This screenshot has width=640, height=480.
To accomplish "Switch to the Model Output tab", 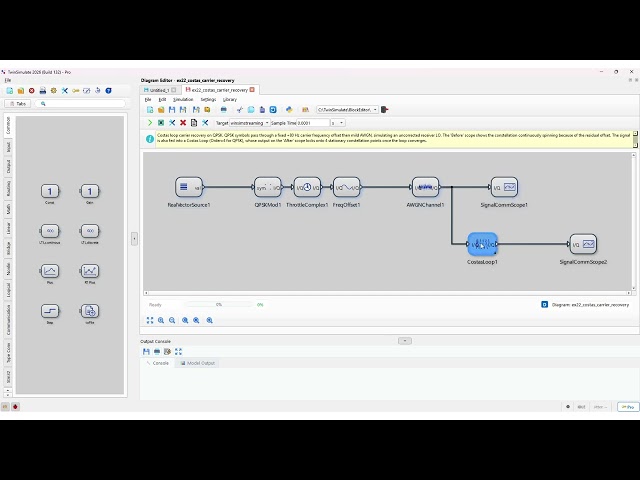I will [x=198, y=363].
